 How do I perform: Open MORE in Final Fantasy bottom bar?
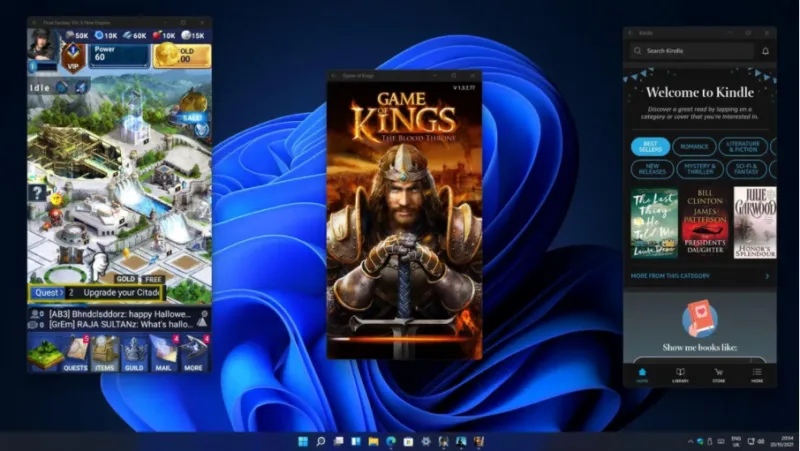click(x=194, y=353)
